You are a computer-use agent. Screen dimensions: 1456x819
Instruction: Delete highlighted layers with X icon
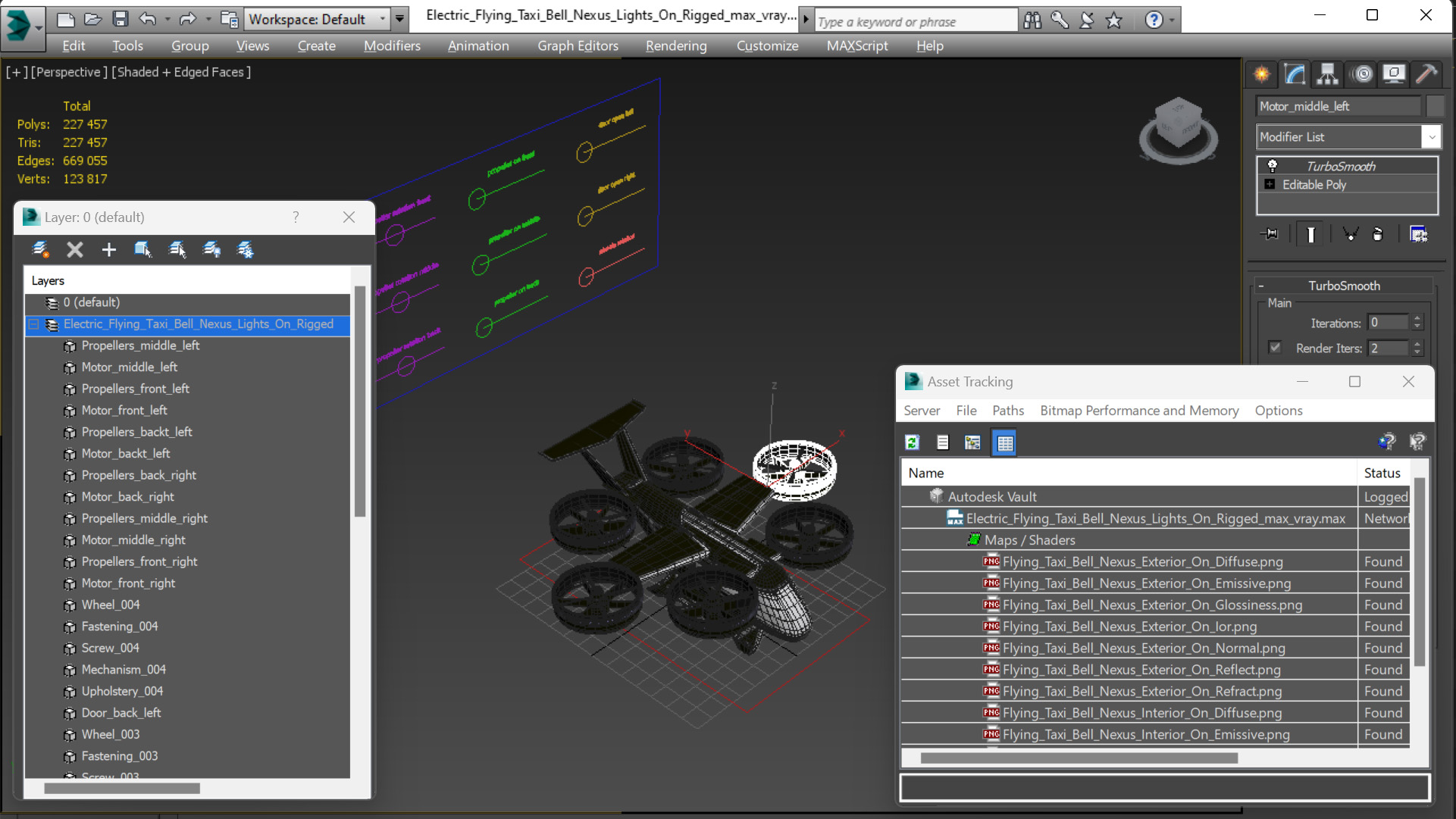pyautogui.click(x=74, y=249)
